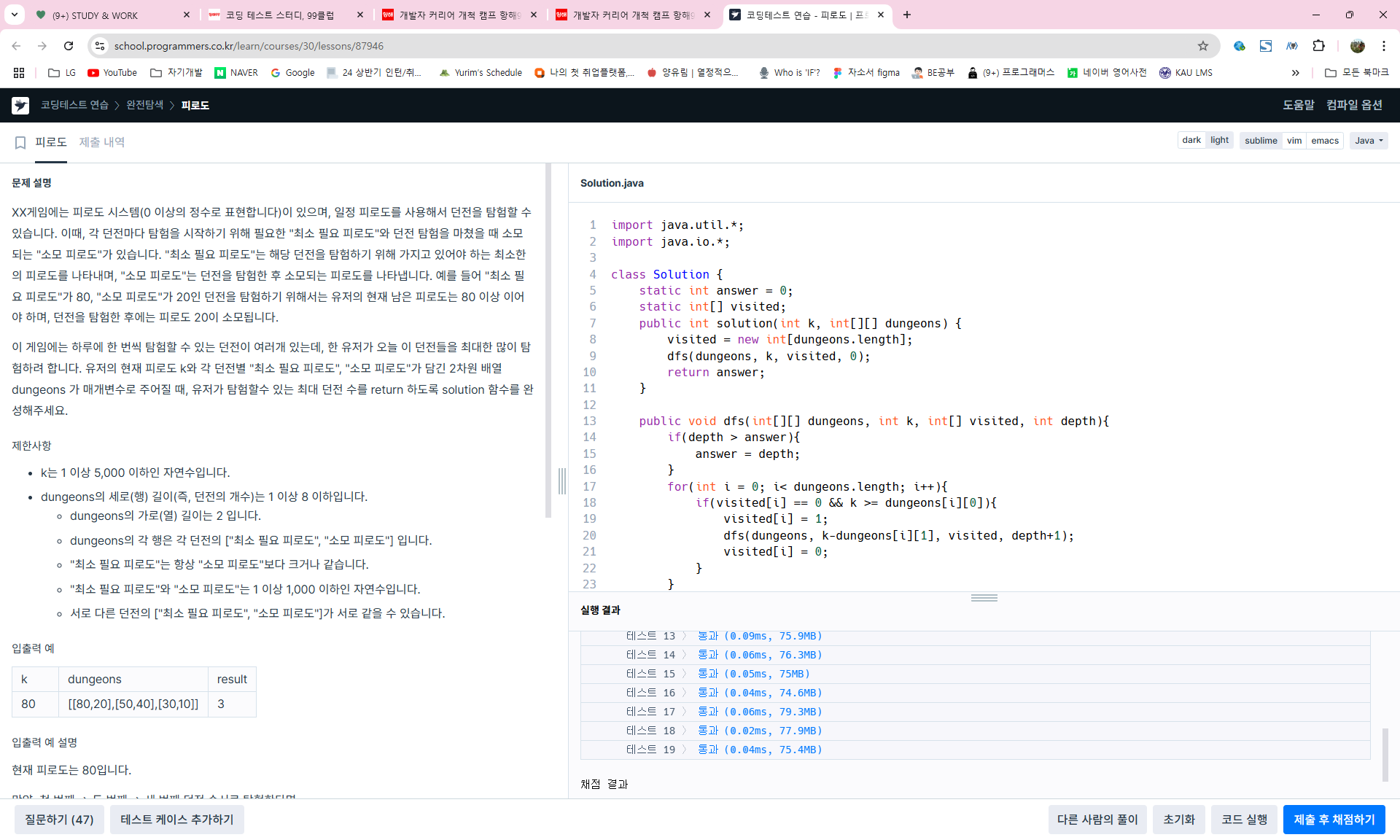Click 제출 후 채점하기 submit button
1400x840 pixels.
tap(1334, 820)
